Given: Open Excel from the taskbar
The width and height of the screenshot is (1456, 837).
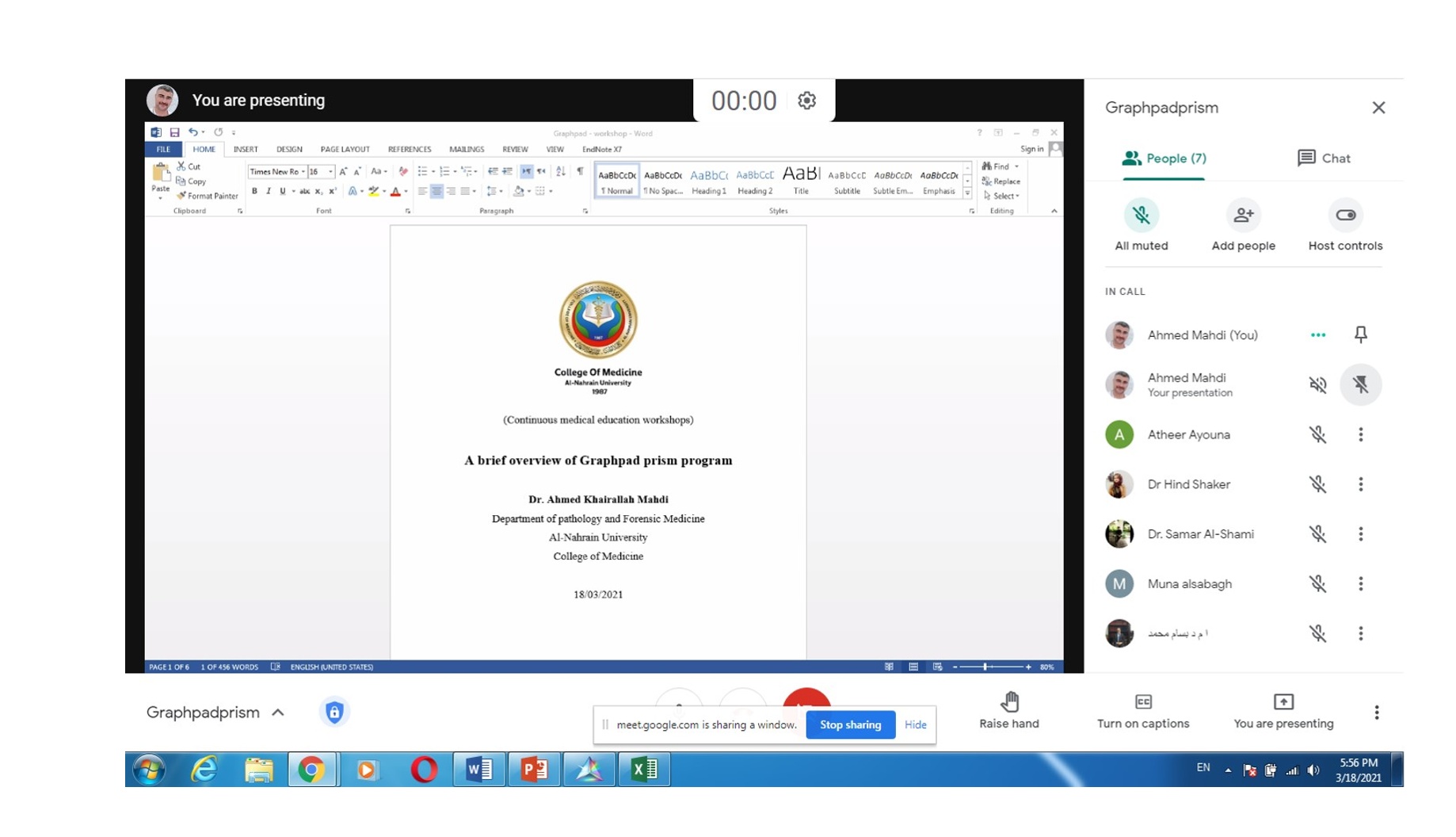Looking at the screenshot, I should pos(645,768).
